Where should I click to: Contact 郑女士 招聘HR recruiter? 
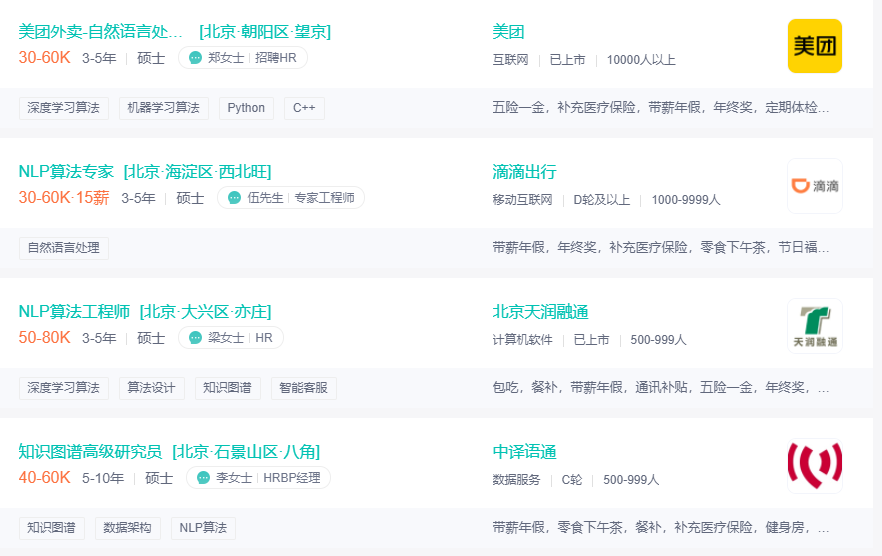(x=243, y=57)
